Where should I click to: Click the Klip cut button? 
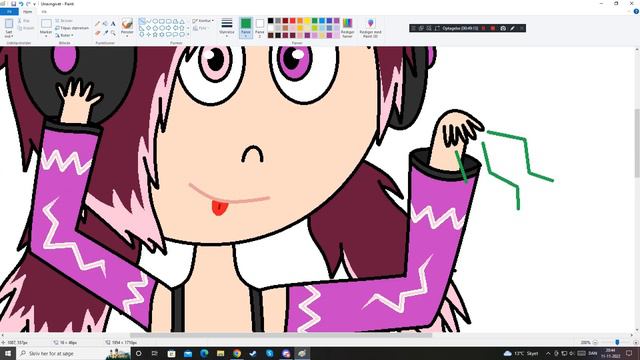[24, 20]
